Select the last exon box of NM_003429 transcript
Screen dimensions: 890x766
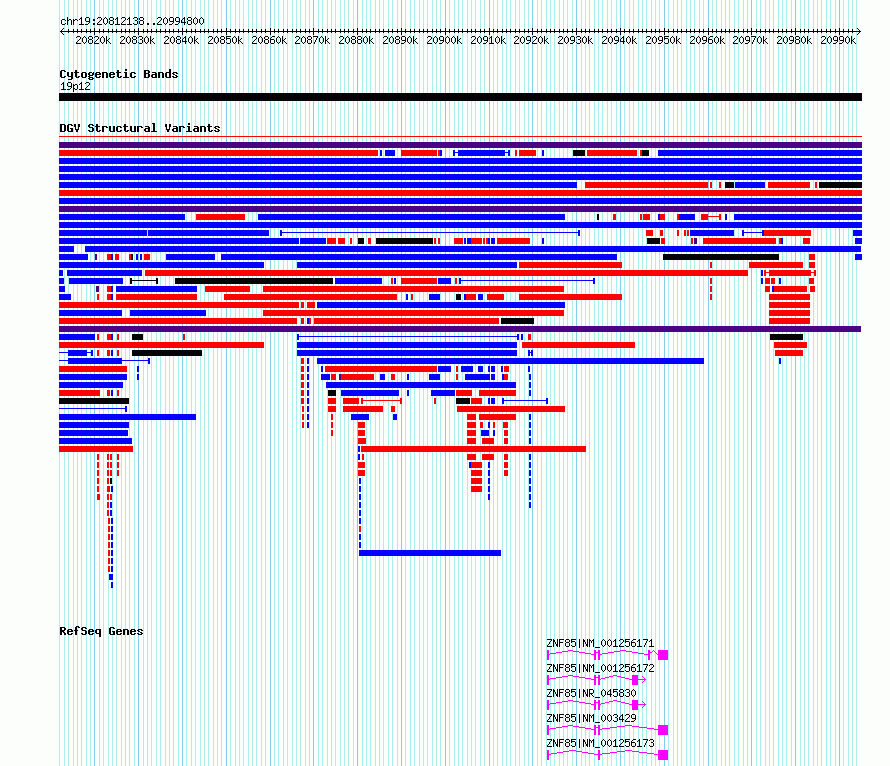(662, 730)
